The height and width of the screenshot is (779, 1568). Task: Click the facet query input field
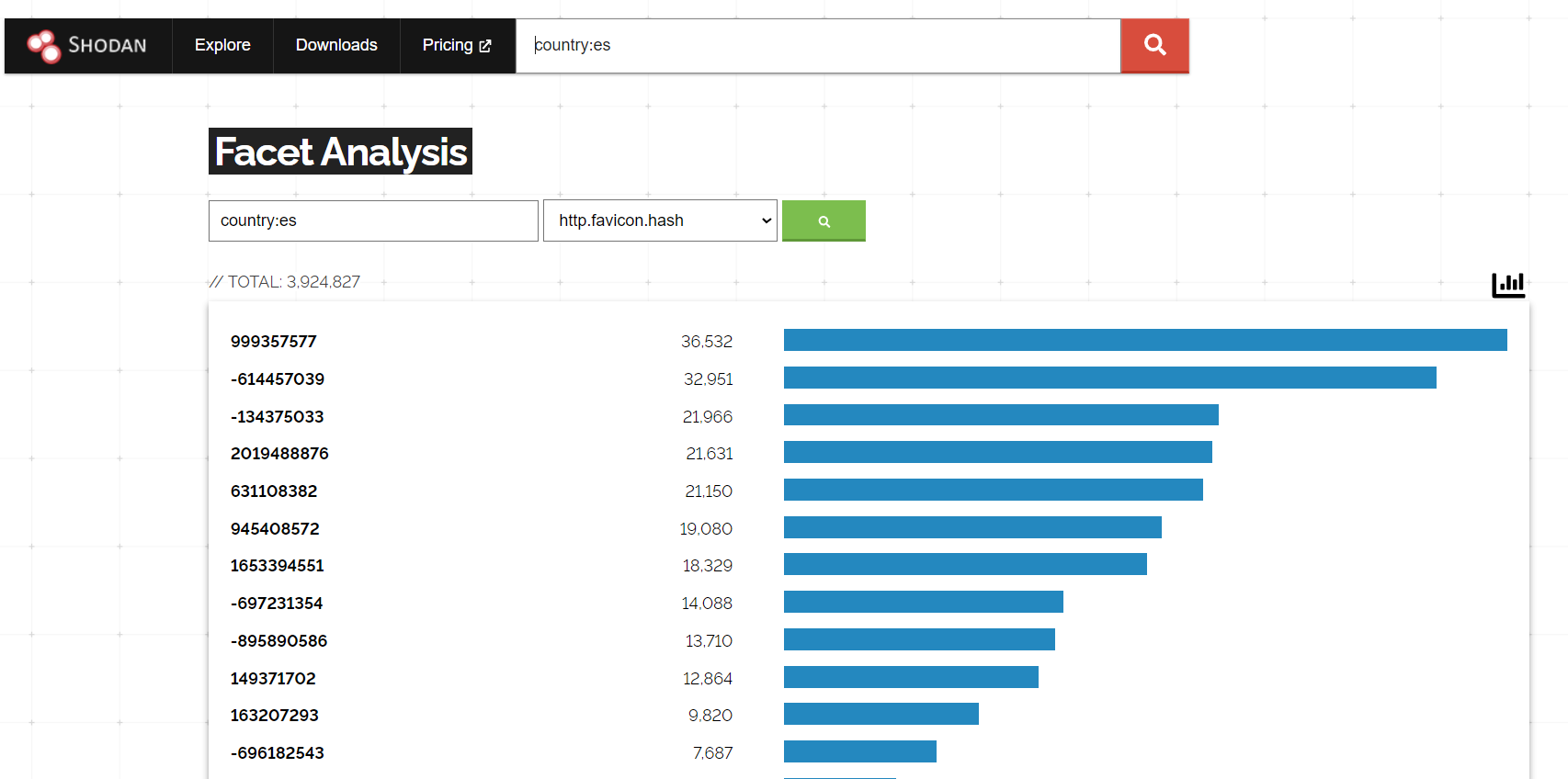[x=373, y=220]
